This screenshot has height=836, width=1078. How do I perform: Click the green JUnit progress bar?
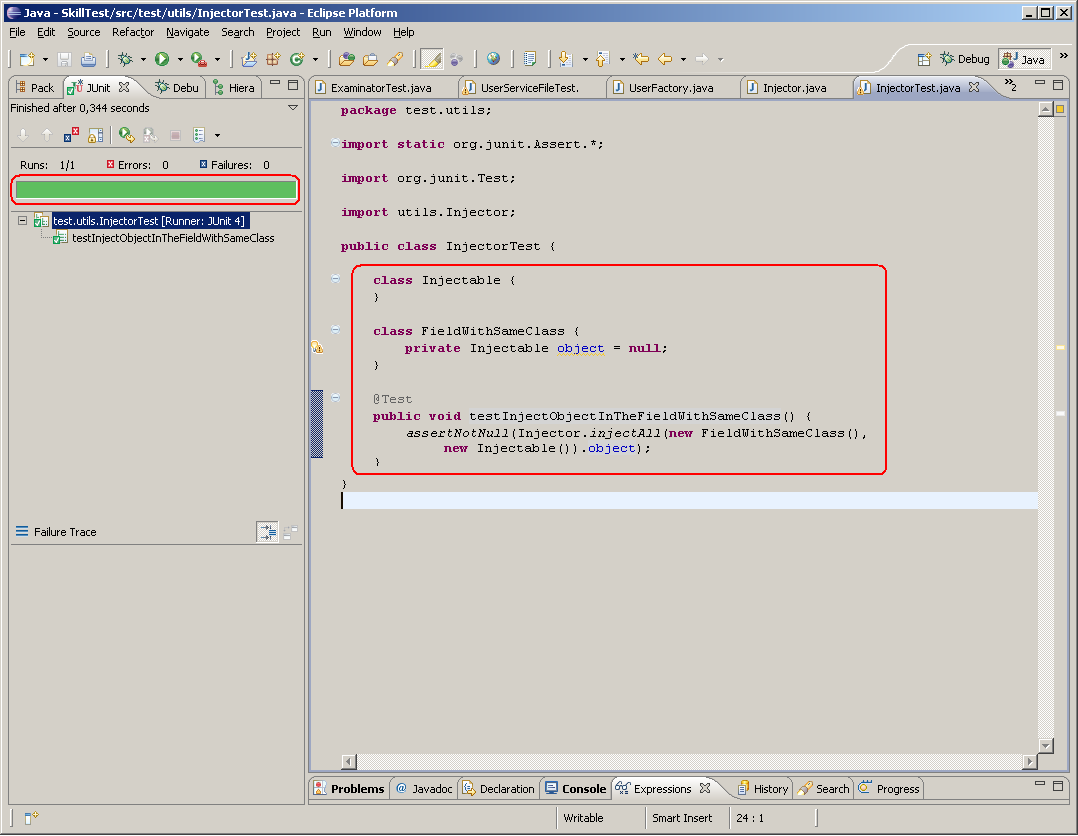[156, 189]
